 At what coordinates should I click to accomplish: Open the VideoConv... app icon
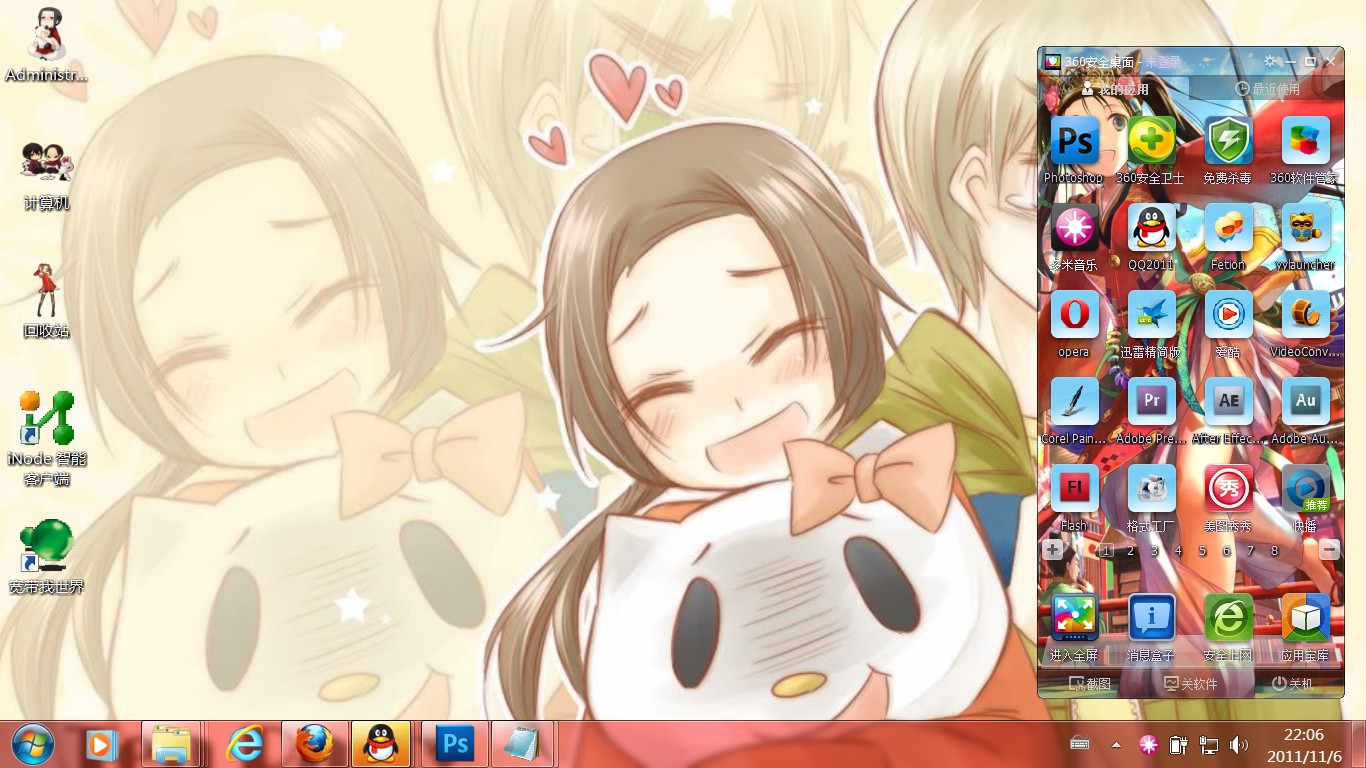click(1305, 315)
